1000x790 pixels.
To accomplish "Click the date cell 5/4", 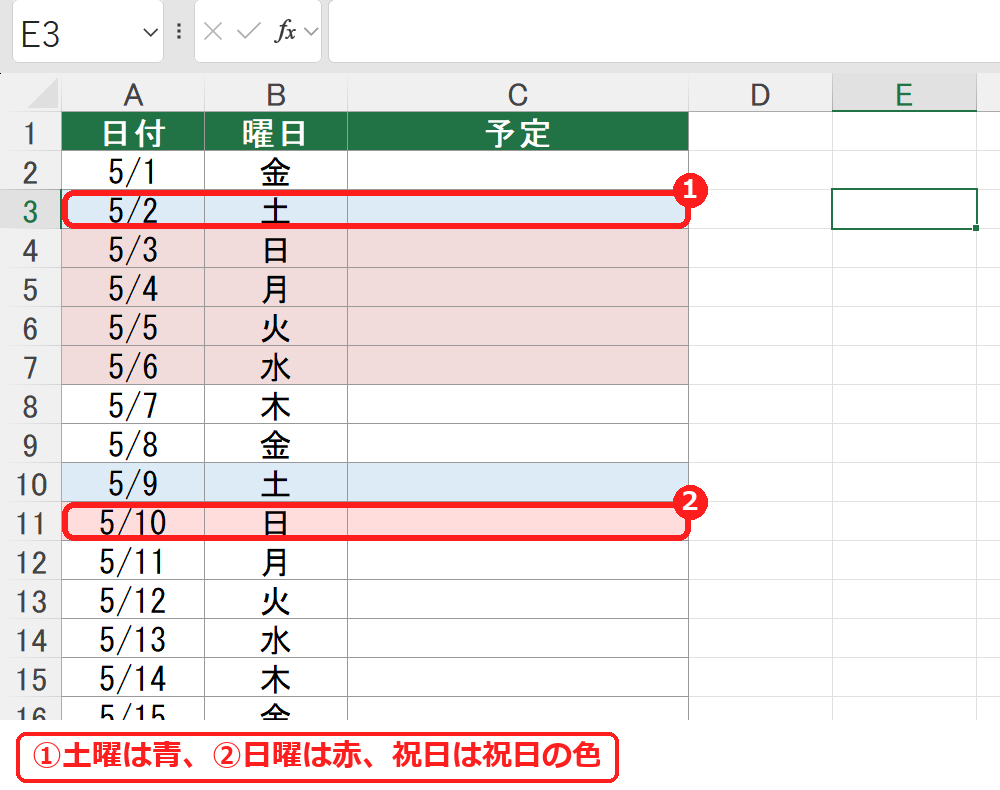I will pos(133,288).
